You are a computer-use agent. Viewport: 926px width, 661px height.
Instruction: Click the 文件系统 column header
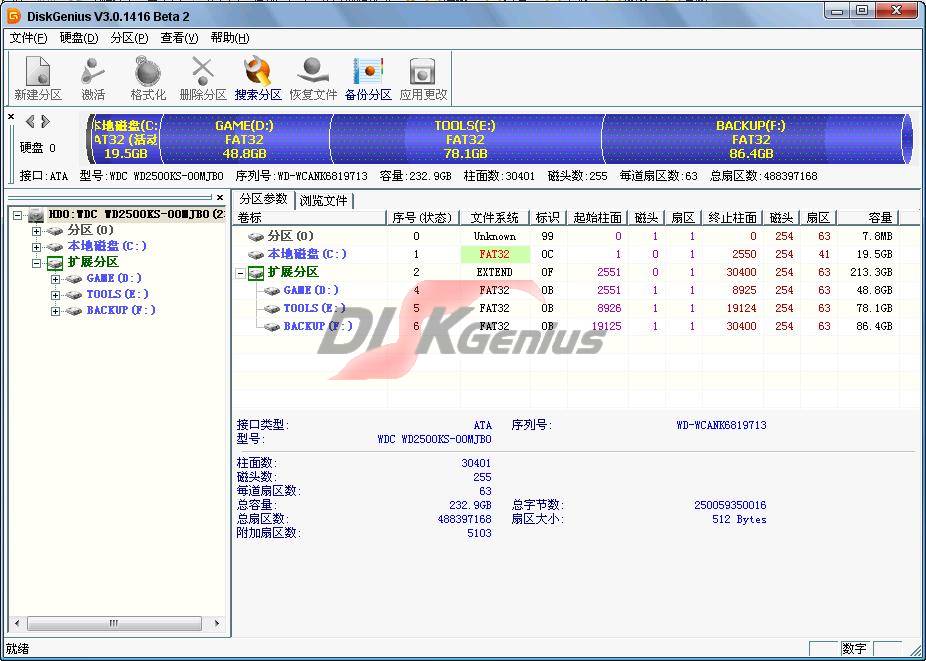494,218
